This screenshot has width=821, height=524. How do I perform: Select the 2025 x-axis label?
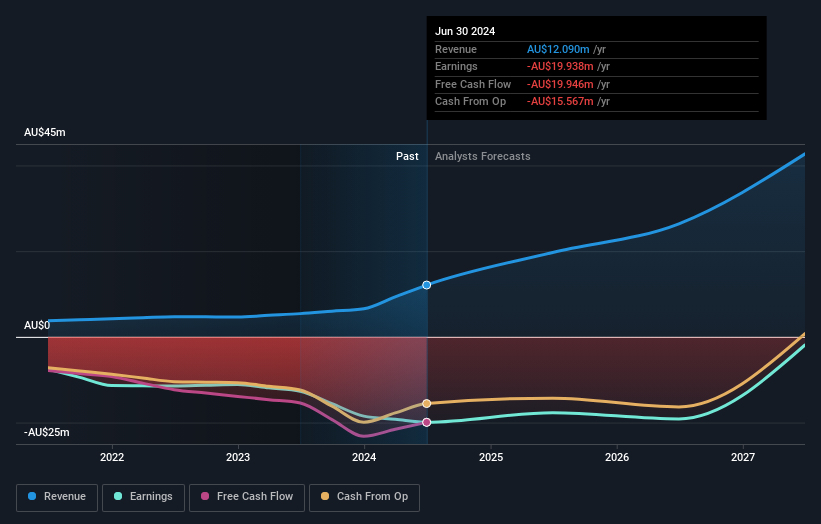click(491, 458)
